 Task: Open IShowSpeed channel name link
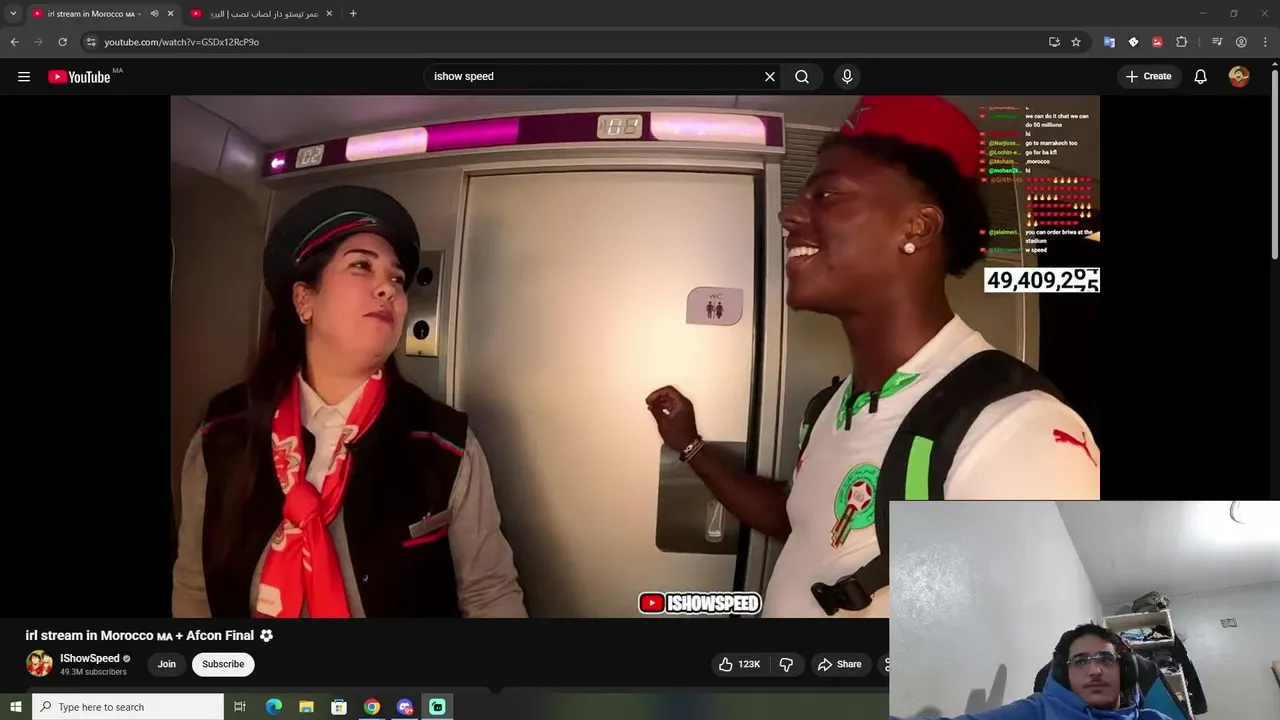89,658
